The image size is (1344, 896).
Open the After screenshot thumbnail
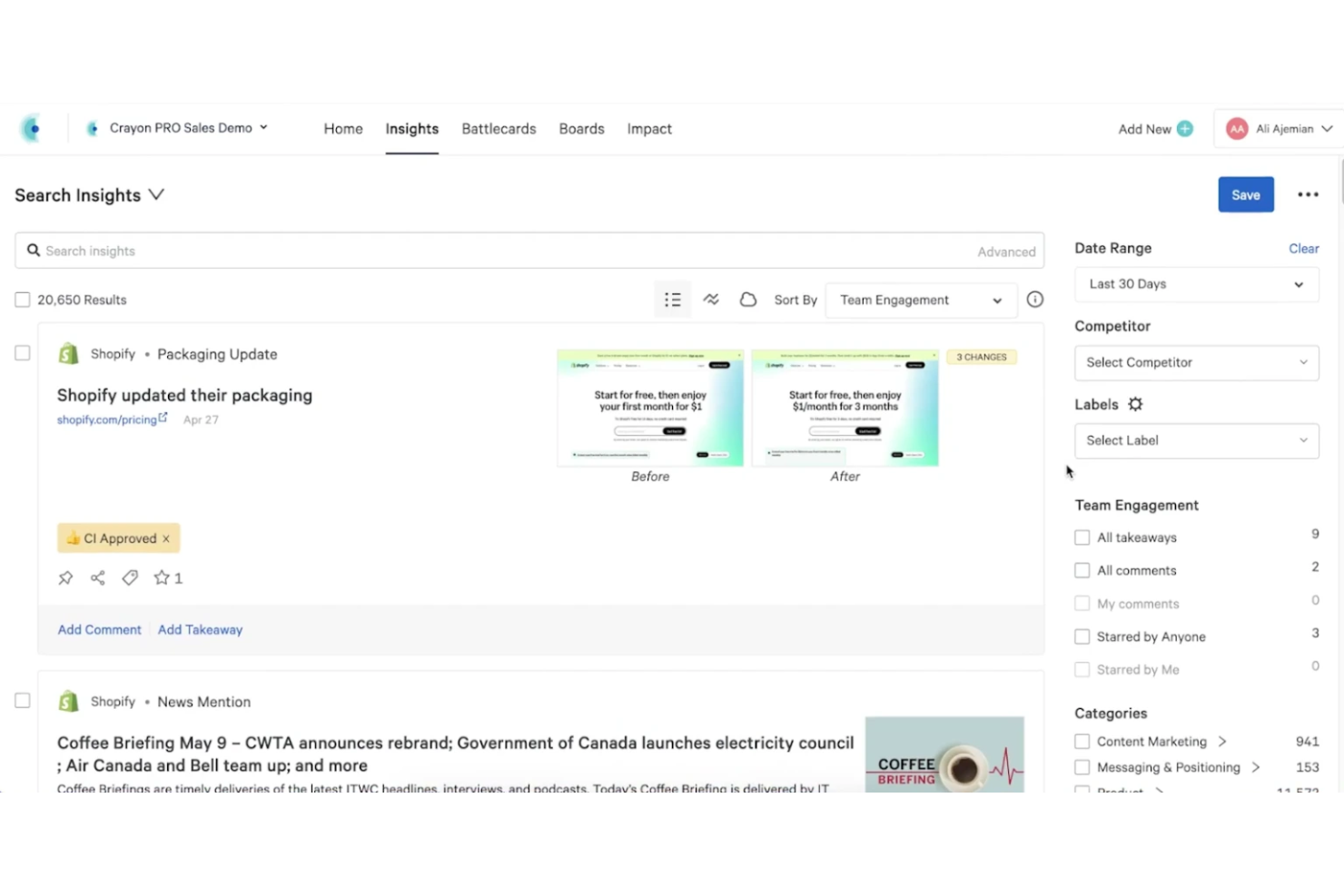coord(845,408)
